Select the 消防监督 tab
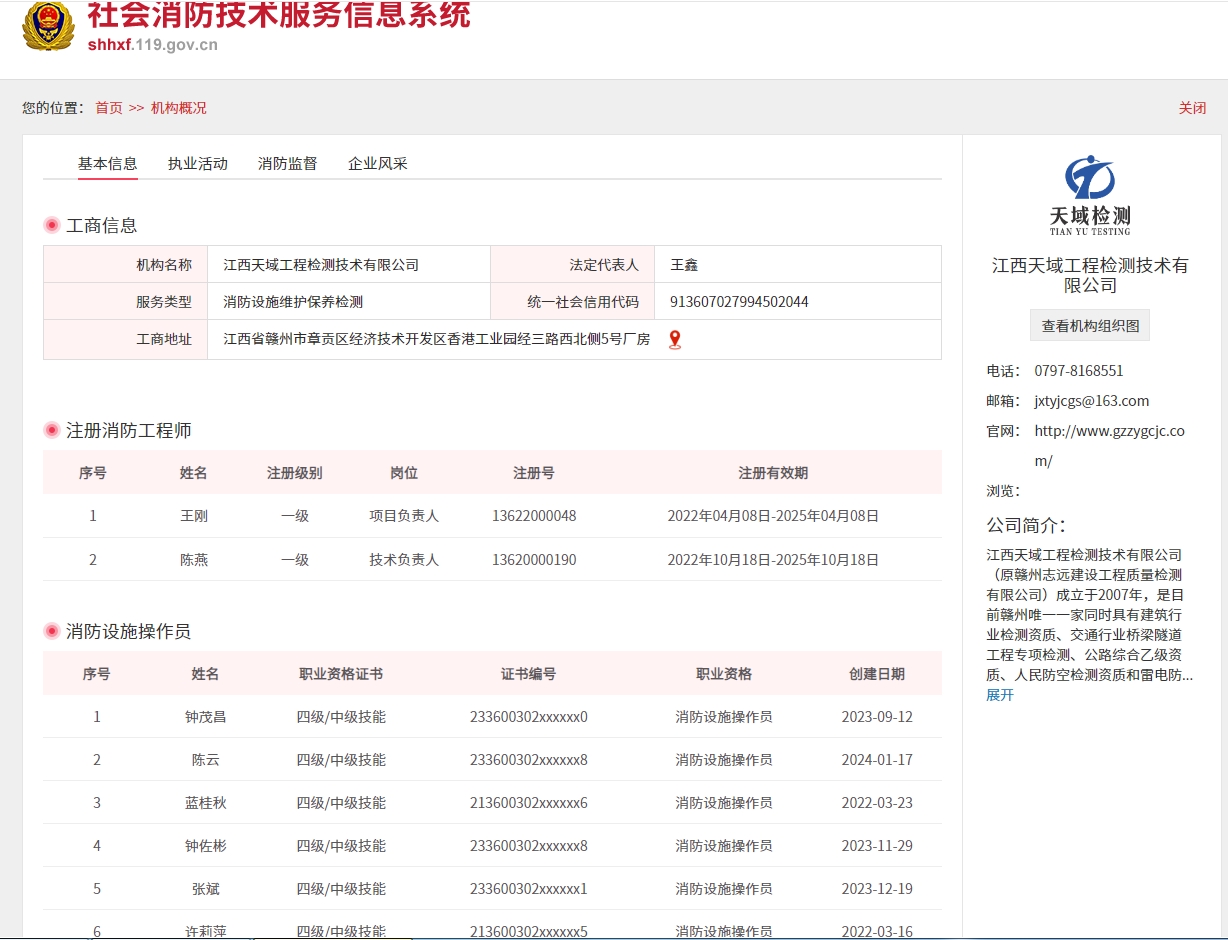This screenshot has width=1228, height=940. tap(288, 164)
